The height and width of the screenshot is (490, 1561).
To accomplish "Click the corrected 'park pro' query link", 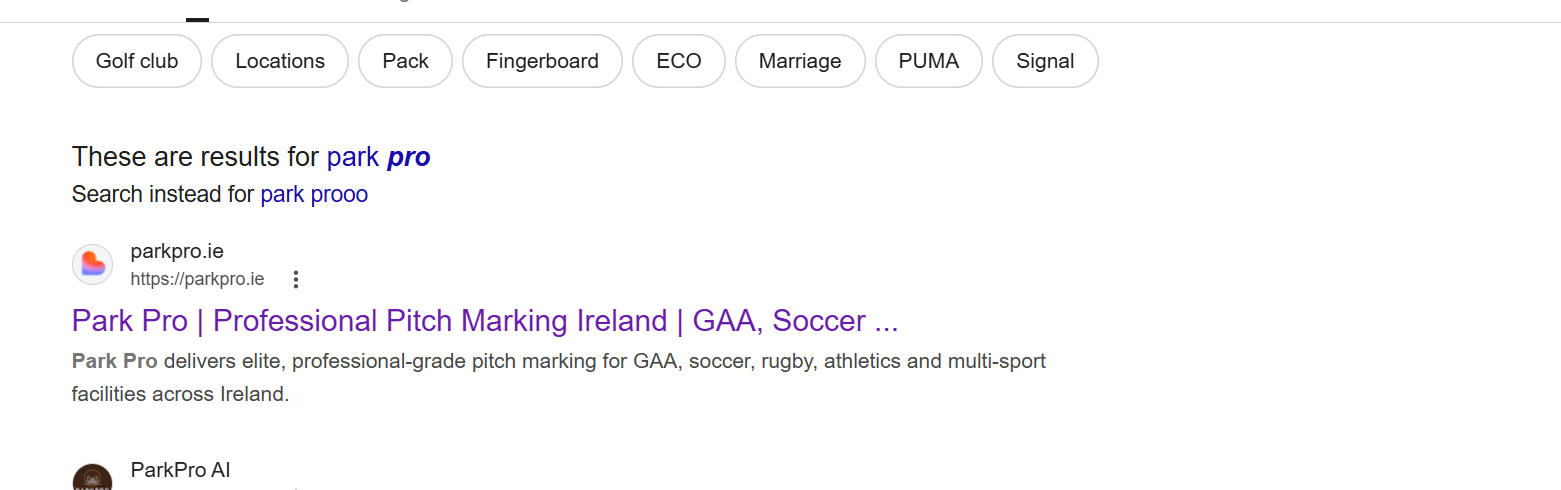I will (378, 157).
